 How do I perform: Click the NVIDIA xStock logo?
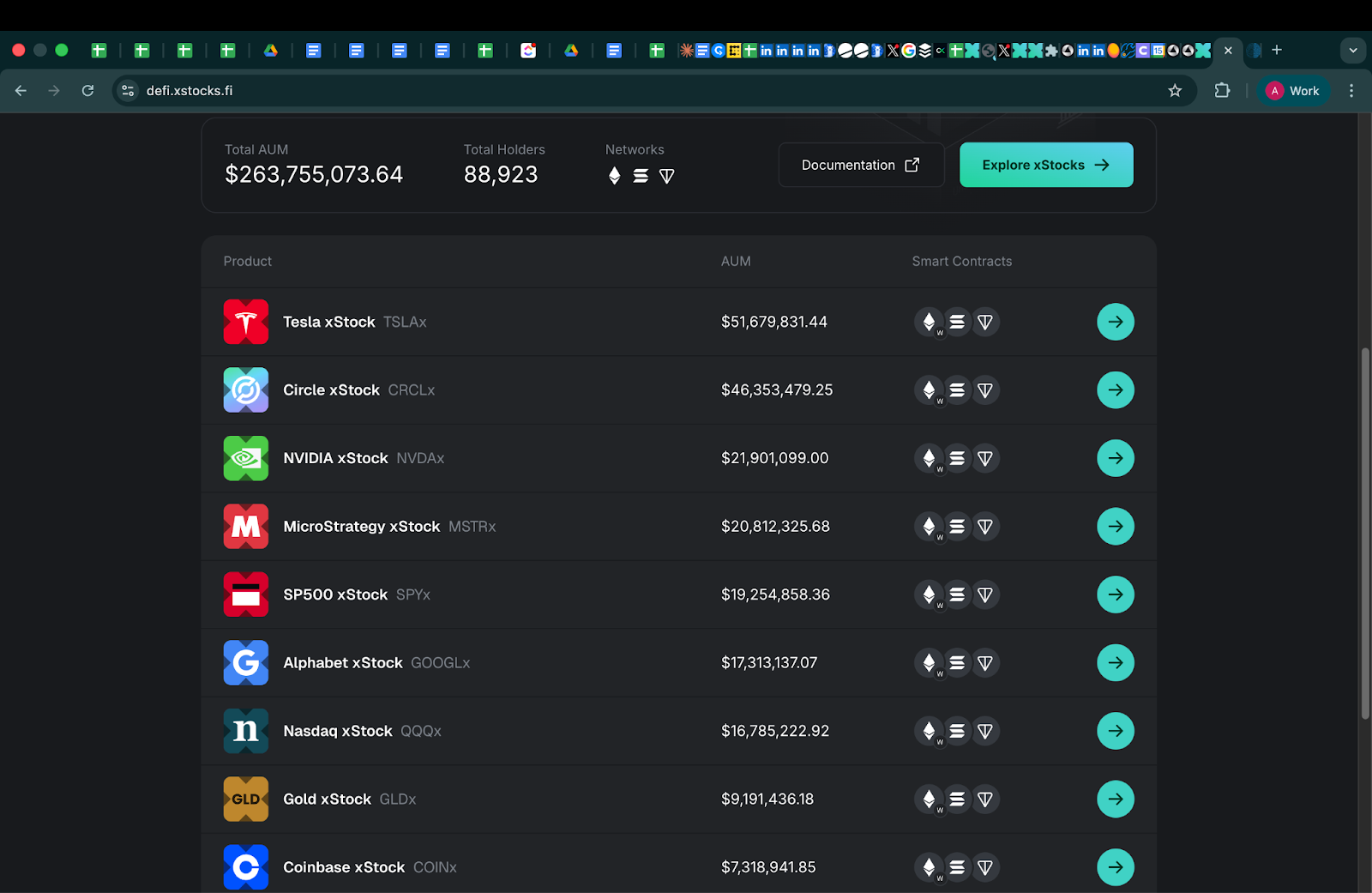point(246,458)
